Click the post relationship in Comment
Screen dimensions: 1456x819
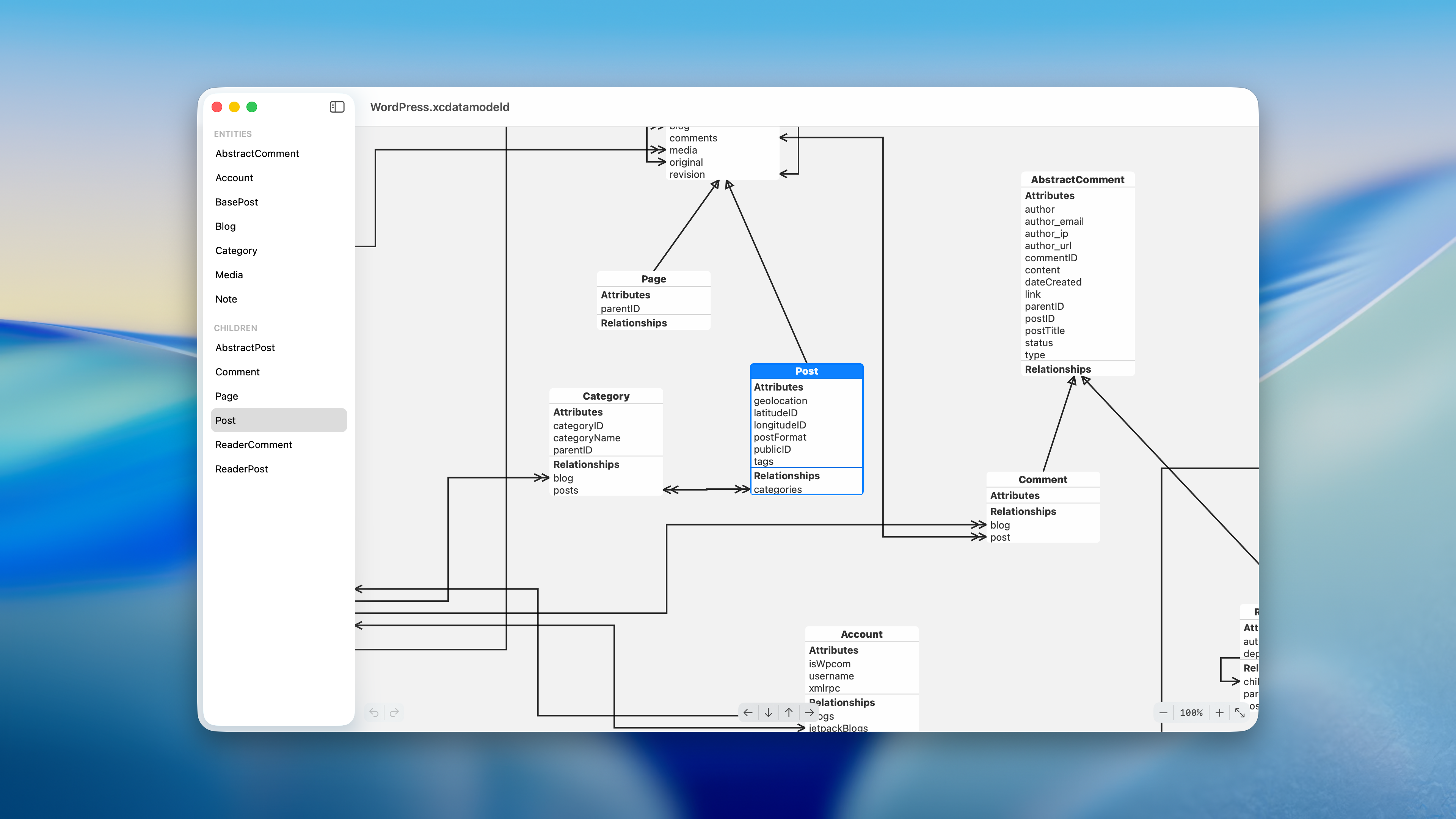1000,538
